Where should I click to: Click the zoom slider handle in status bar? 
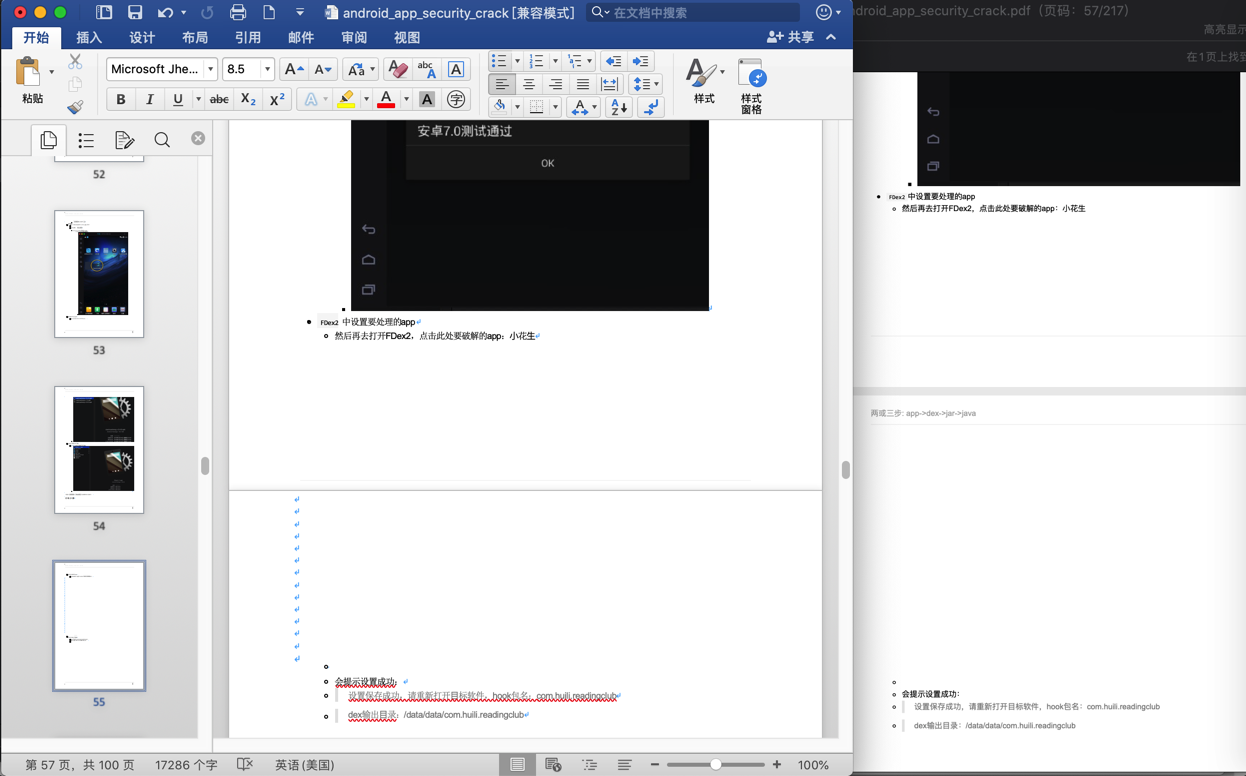pos(716,764)
